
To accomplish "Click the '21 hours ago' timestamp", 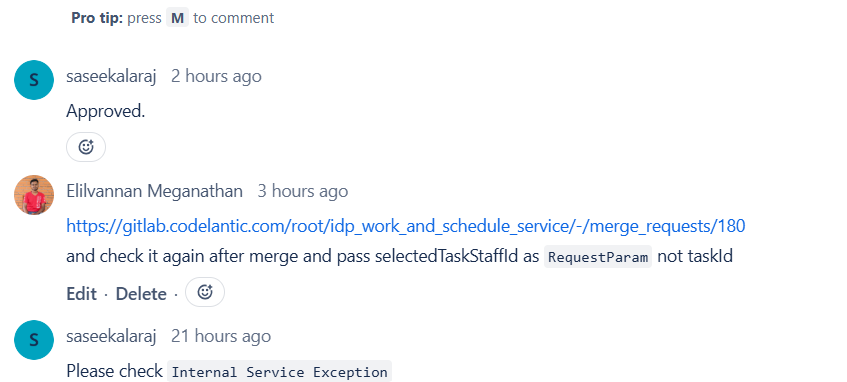I will point(221,336).
